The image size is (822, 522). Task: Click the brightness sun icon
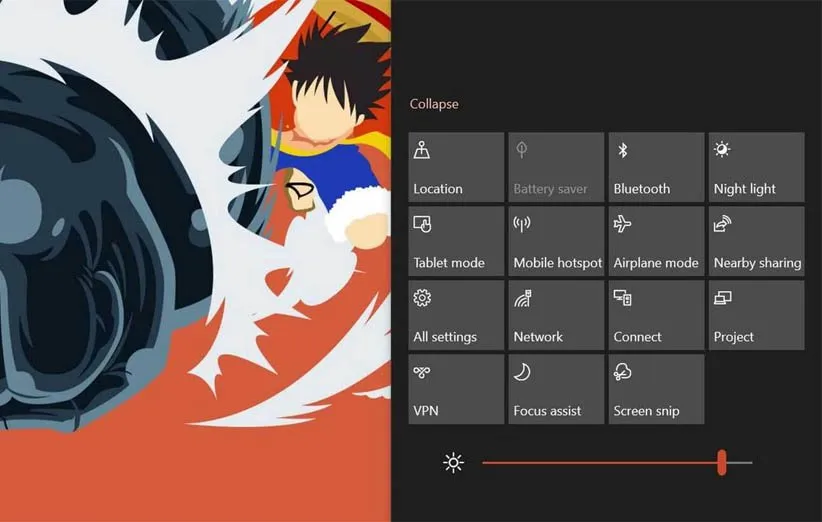(x=454, y=462)
